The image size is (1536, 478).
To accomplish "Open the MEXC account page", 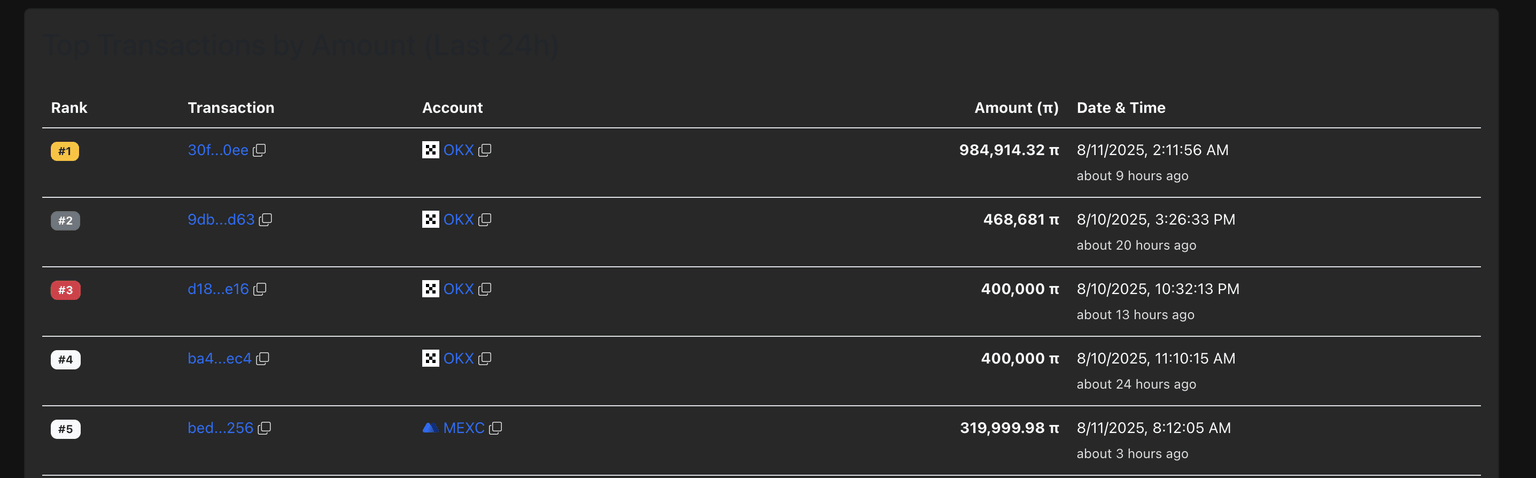I will coord(463,429).
